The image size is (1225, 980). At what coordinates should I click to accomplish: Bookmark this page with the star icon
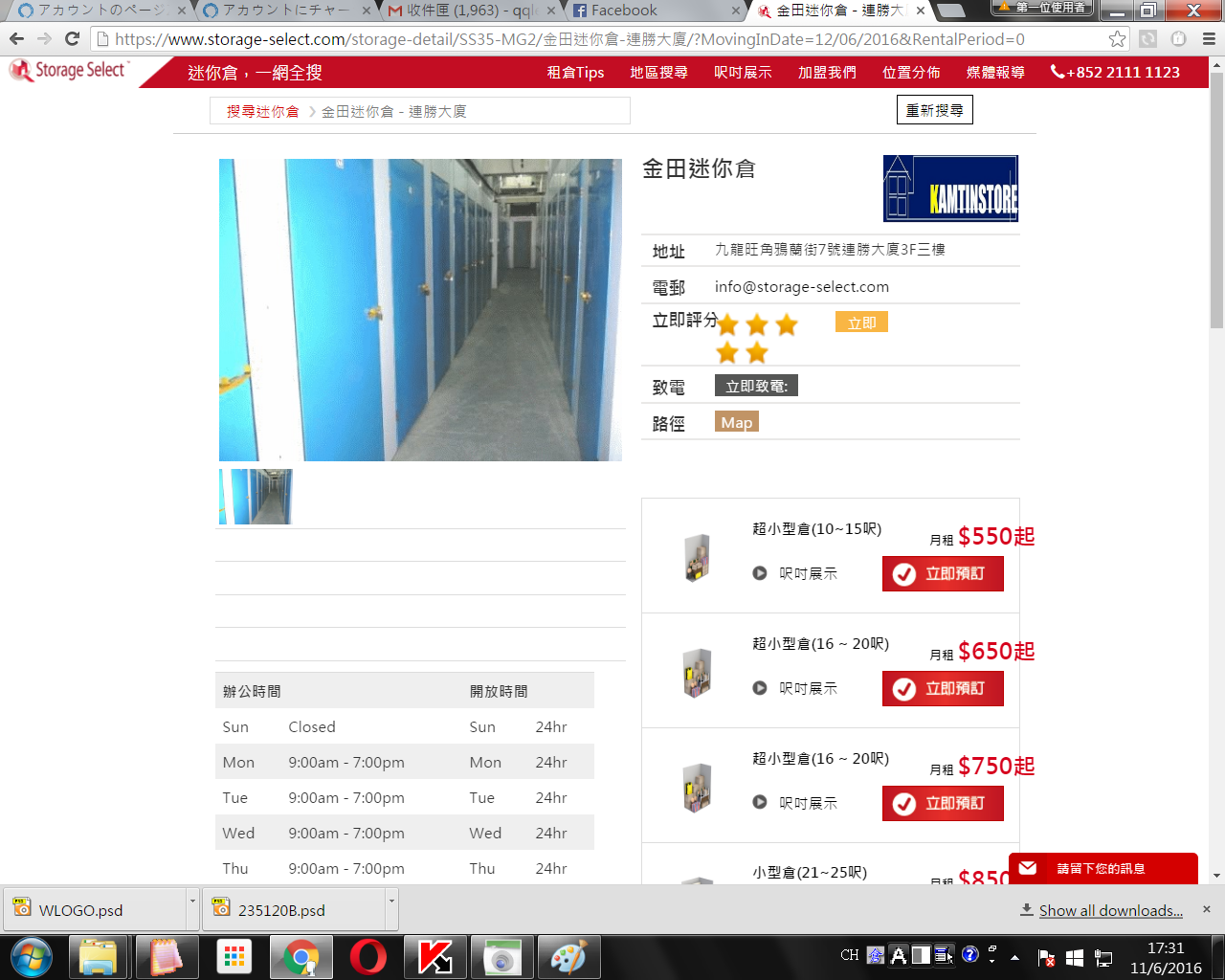tap(1117, 39)
